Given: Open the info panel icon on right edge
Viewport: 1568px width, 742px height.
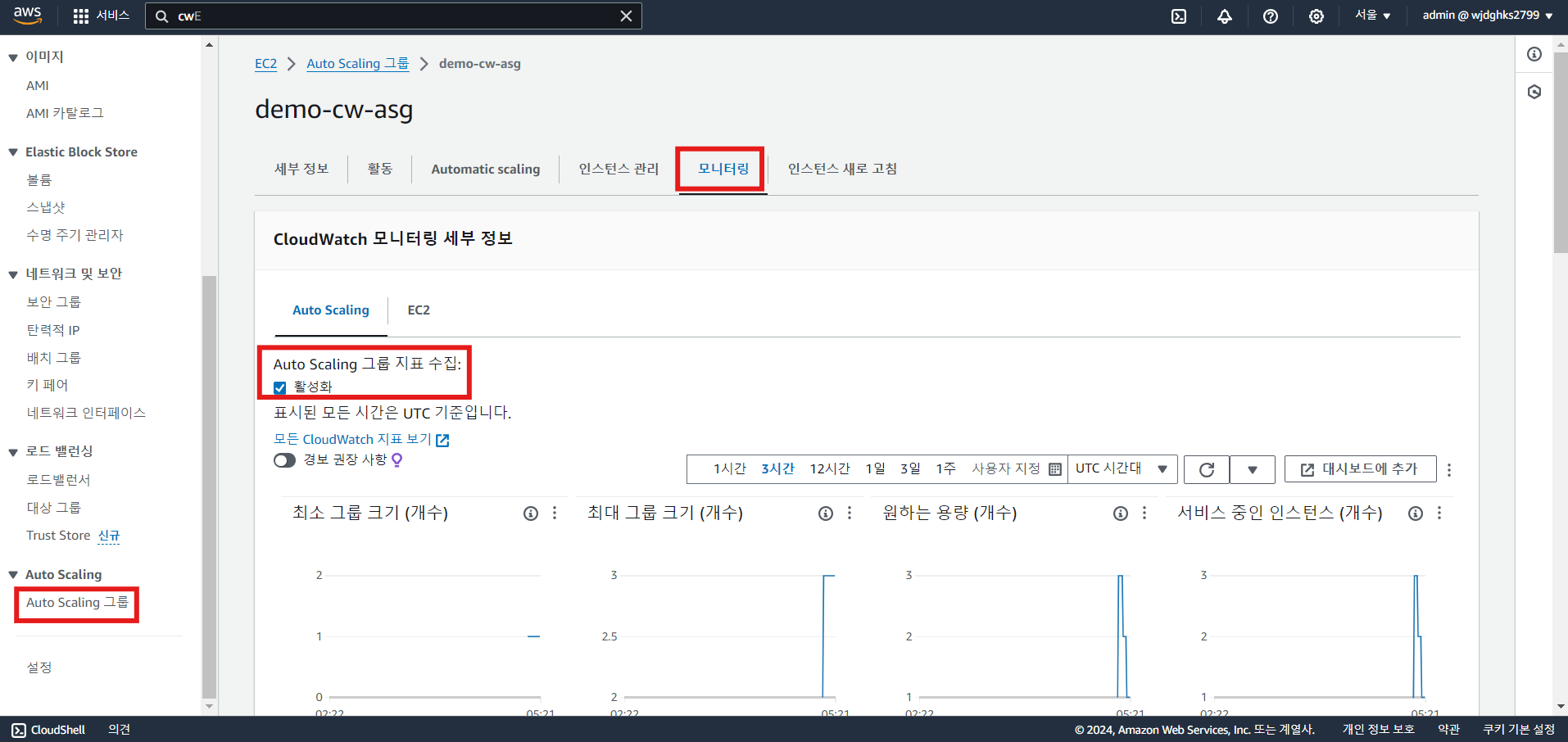Looking at the screenshot, I should coord(1534,54).
